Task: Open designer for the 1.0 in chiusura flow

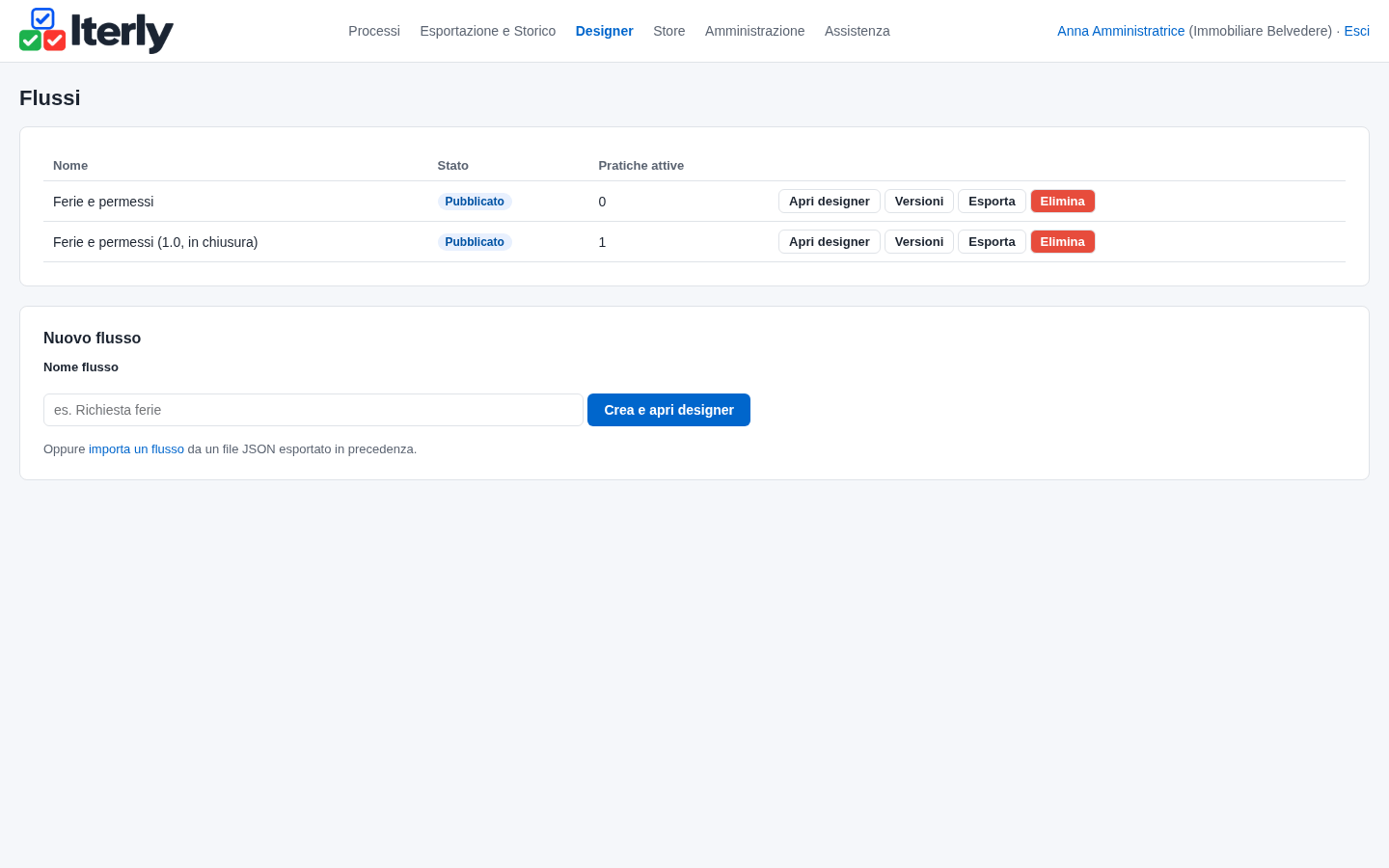Action: coord(830,242)
